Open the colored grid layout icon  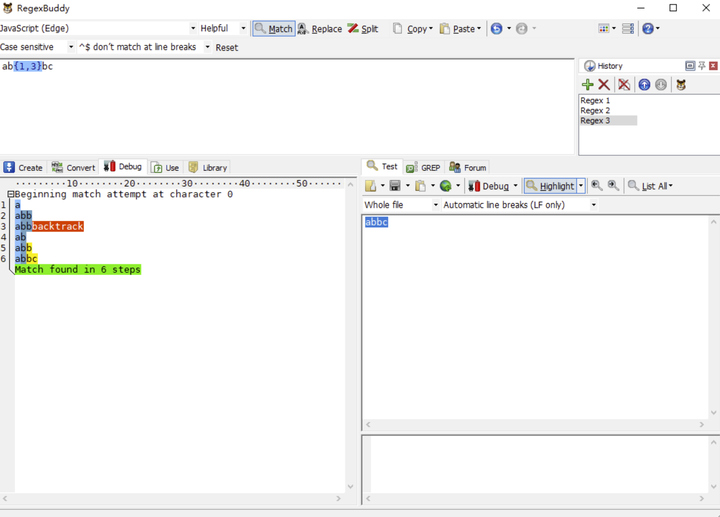click(603, 28)
